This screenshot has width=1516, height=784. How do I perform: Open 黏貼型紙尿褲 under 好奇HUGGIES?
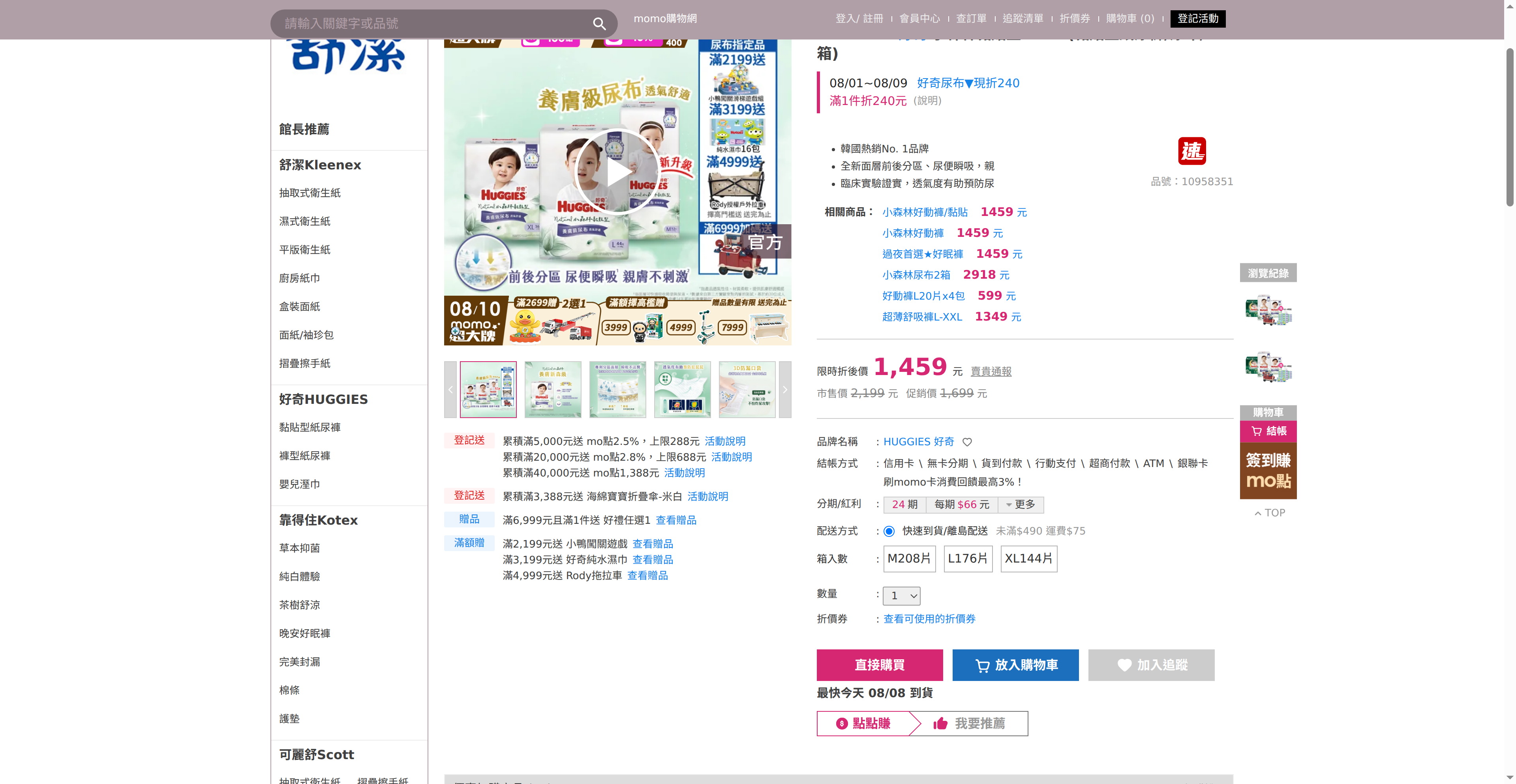(x=310, y=427)
